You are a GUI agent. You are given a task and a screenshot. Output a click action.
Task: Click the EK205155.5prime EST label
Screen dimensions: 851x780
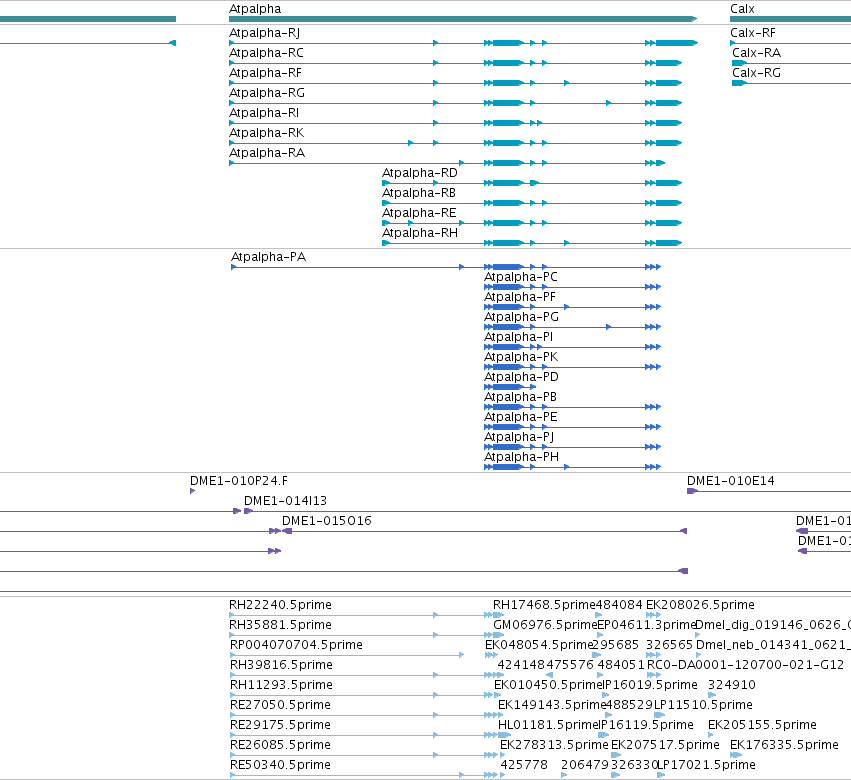click(x=762, y=726)
